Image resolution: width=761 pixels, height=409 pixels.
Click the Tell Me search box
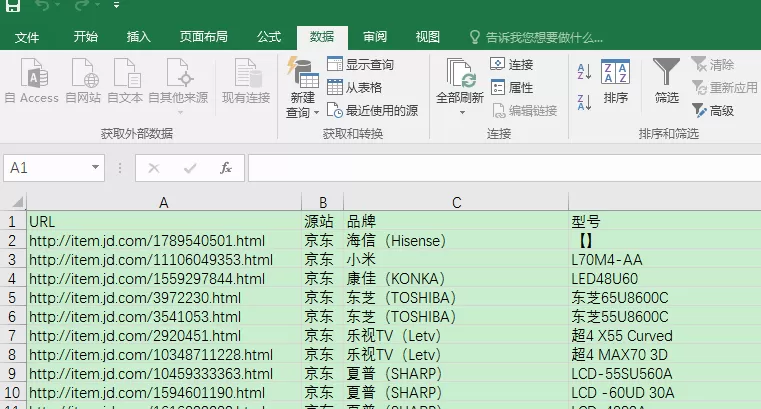point(537,37)
